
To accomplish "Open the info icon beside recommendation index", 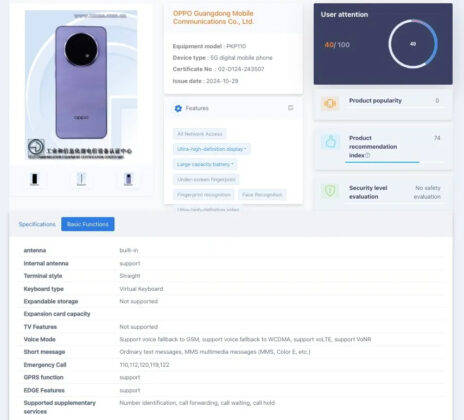I will pyautogui.click(x=368, y=155).
